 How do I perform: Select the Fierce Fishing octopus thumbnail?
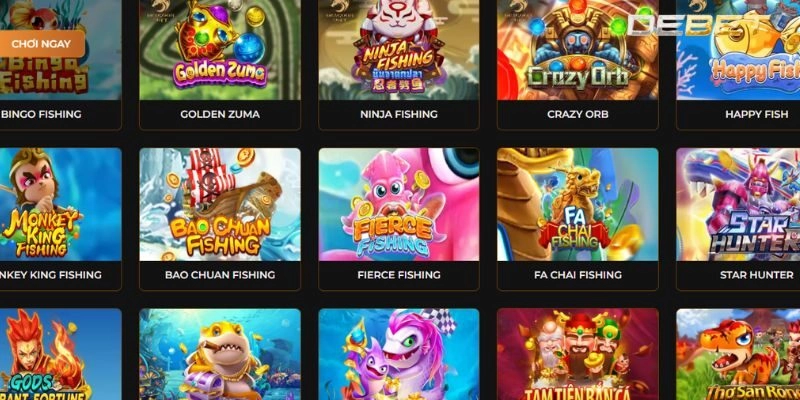(x=399, y=205)
